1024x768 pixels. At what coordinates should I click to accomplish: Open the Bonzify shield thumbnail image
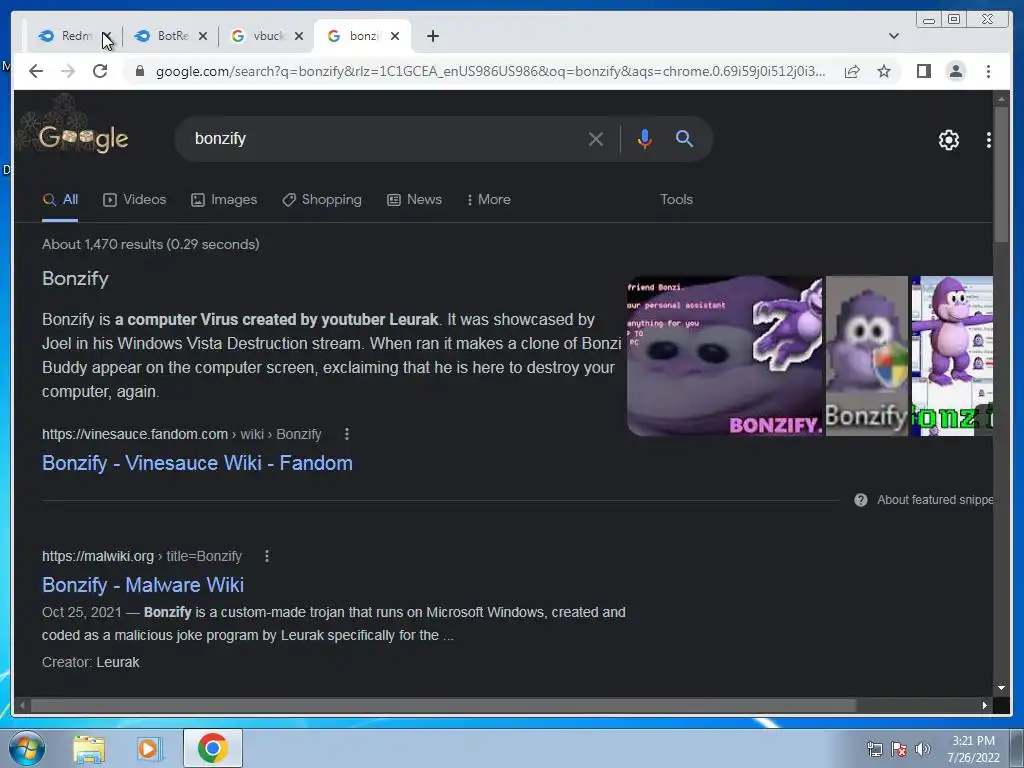(867, 356)
